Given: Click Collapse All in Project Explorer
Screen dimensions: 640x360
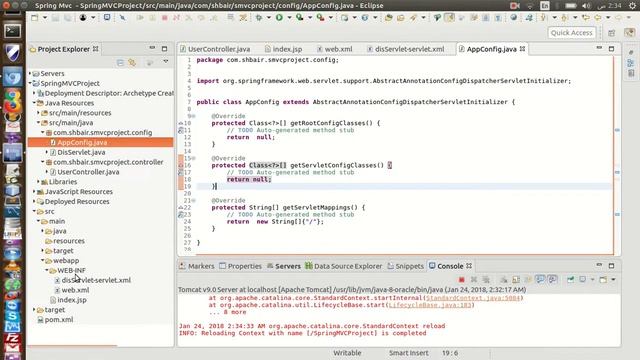Looking at the screenshot, I should pos(120,62).
